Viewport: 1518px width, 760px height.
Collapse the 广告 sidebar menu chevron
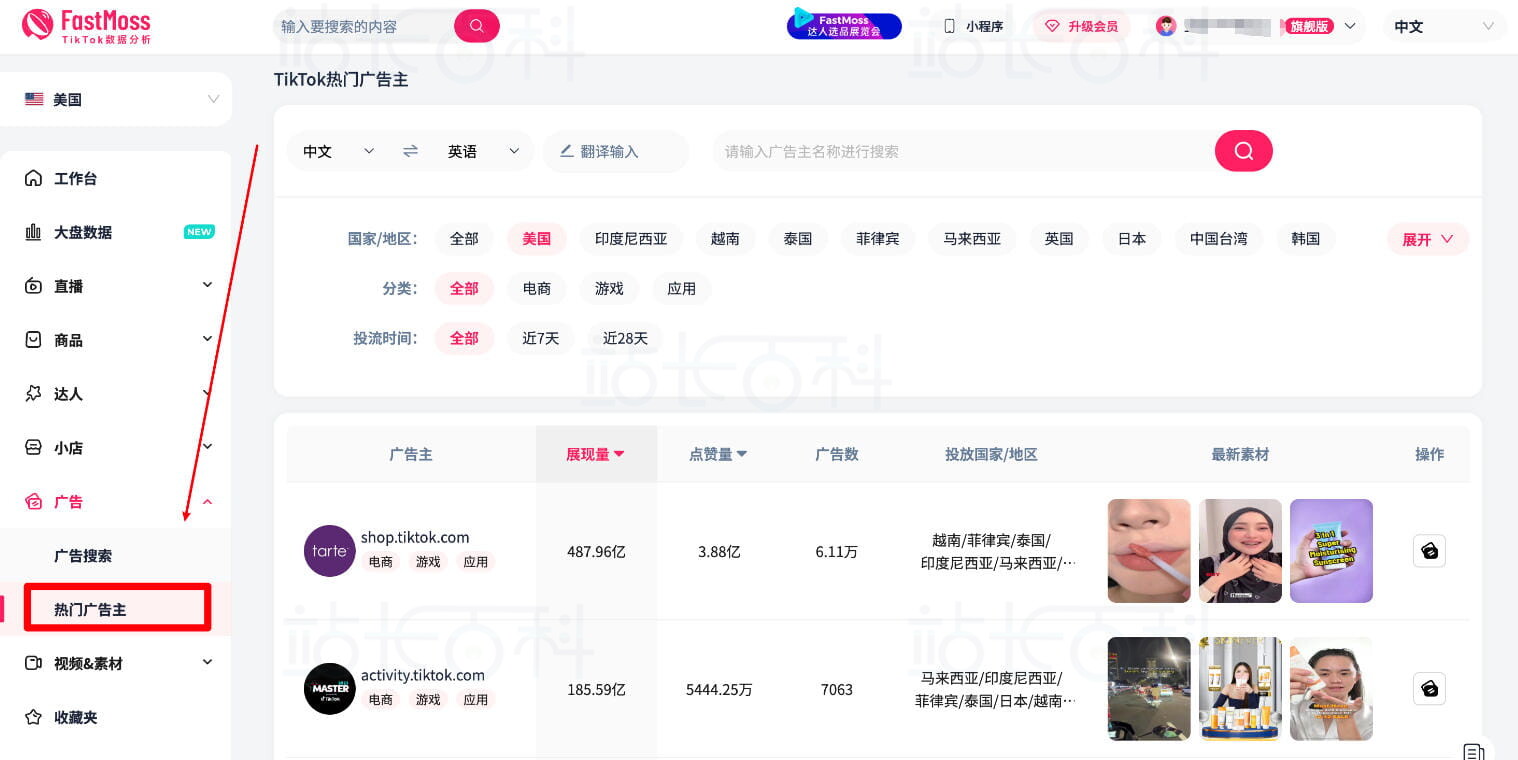tap(207, 501)
